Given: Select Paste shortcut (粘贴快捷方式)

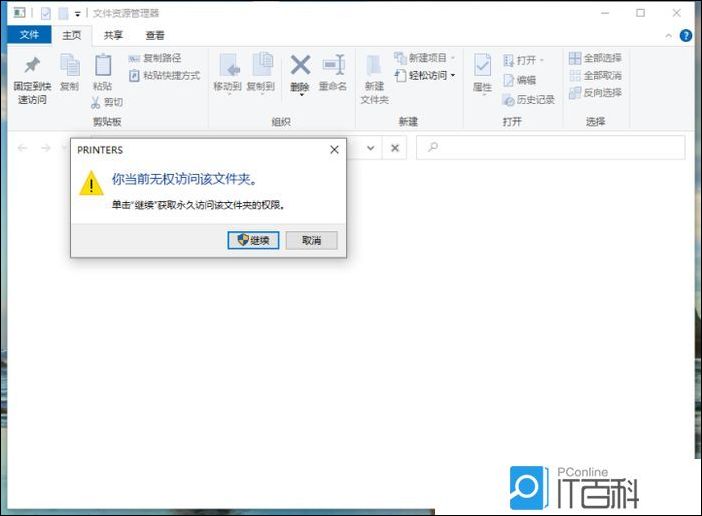Looking at the screenshot, I should tap(164, 76).
